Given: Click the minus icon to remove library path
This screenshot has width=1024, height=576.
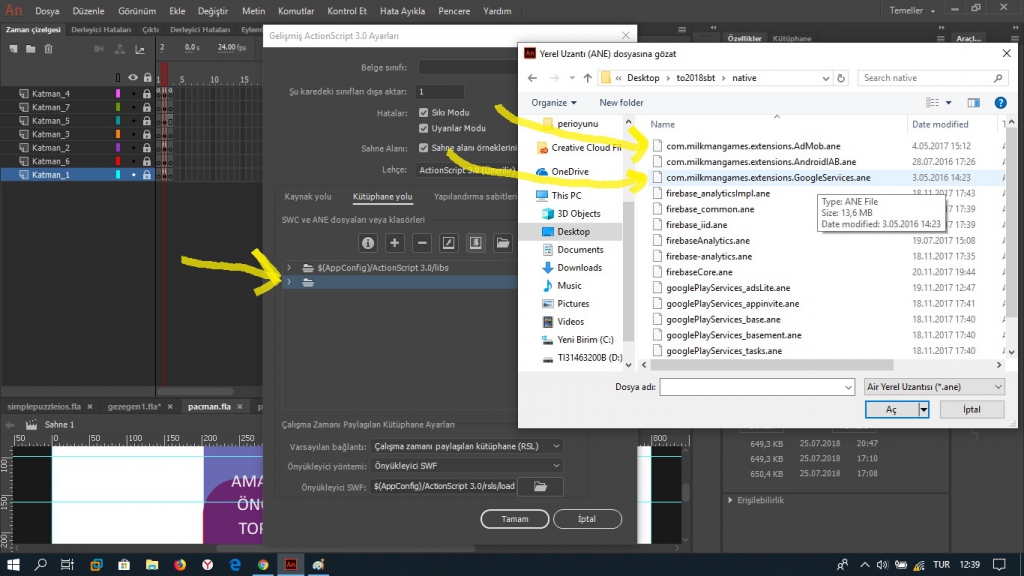Looking at the screenshot, I should (x=422, y=243).
